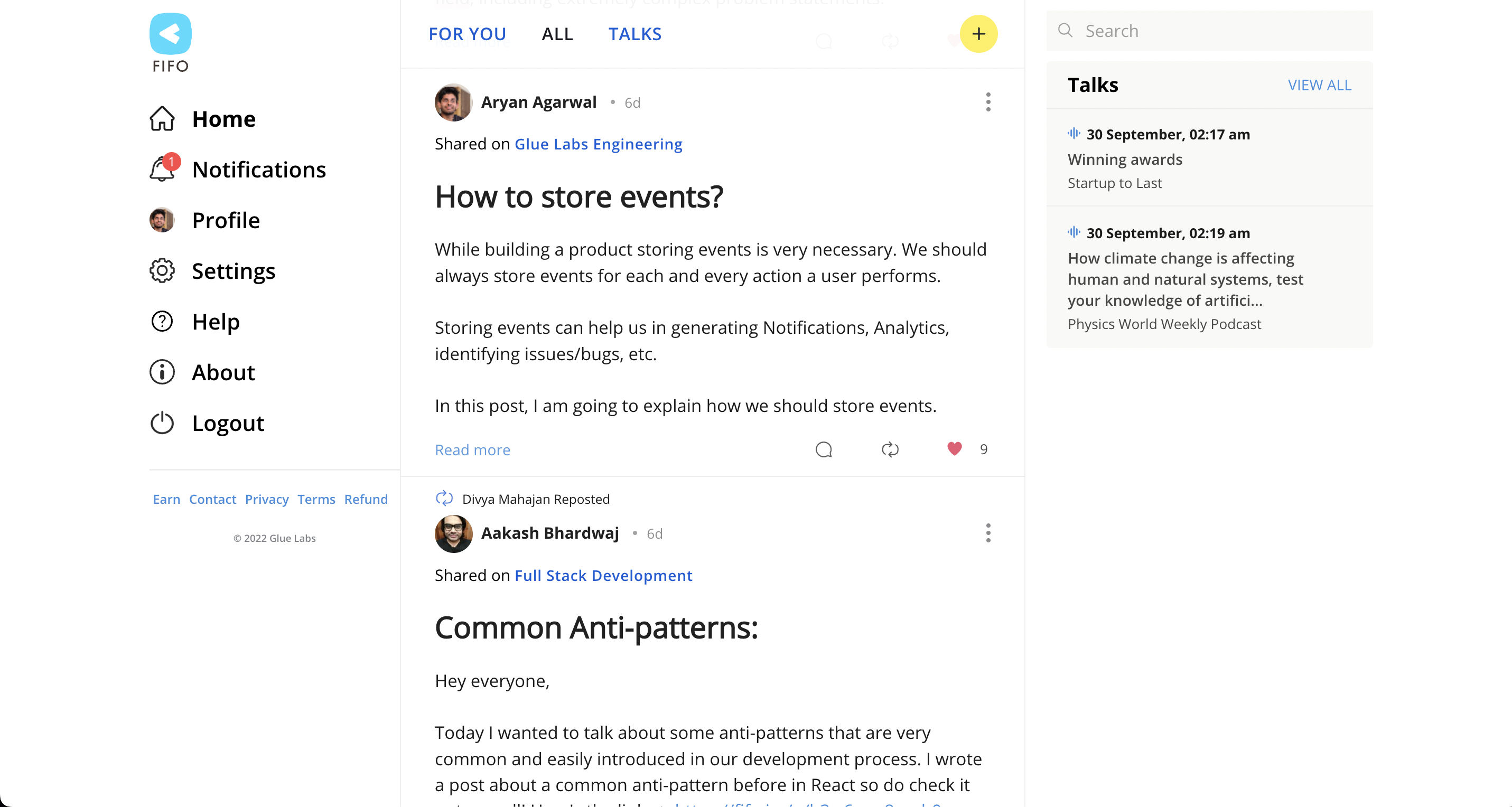The image size is (1512, 807).
Task: Open the Notifications menu item
Action: click(x=259, y=170)
